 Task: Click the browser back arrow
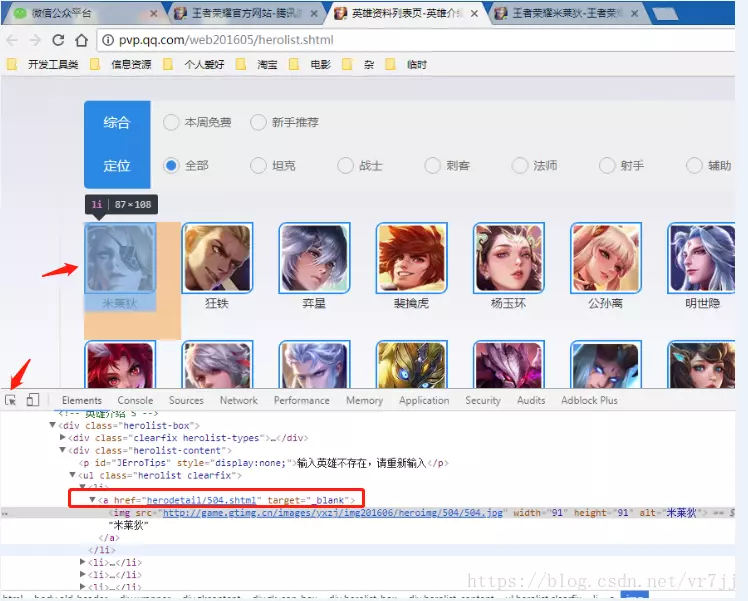point(12,40)
